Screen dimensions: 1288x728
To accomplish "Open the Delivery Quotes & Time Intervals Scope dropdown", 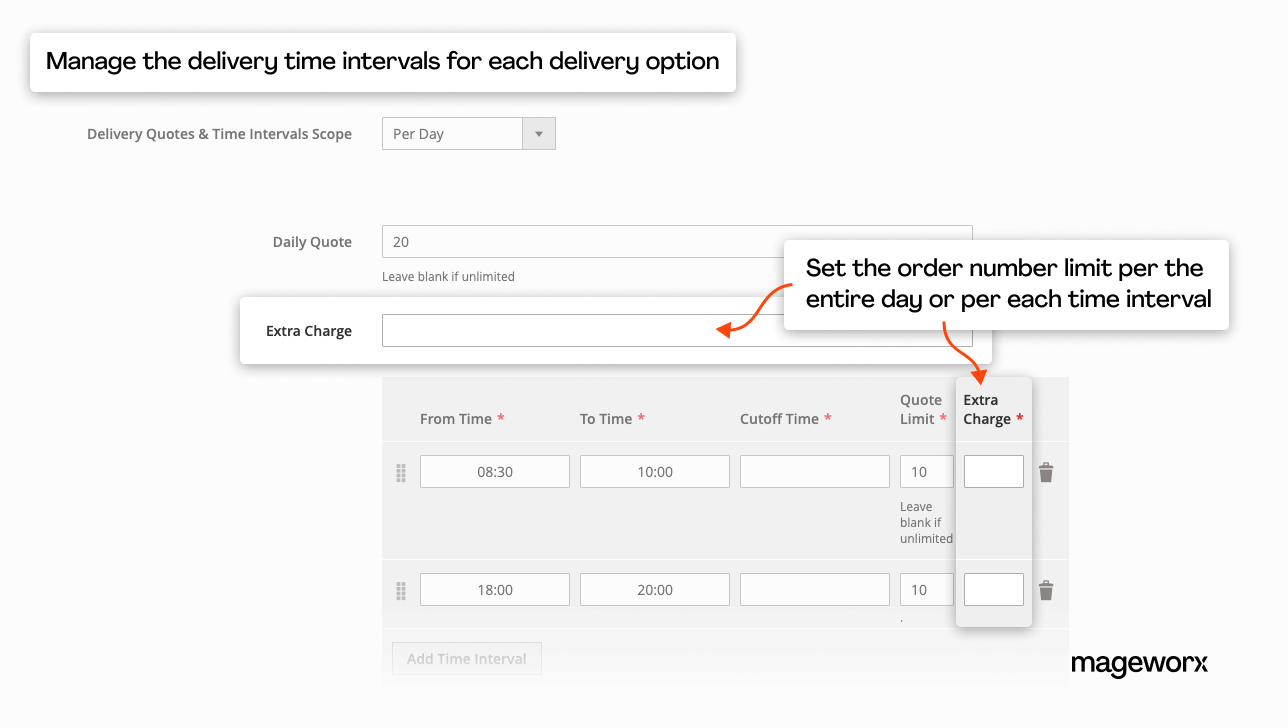I will pyautogui.click(x=468, y=133).
